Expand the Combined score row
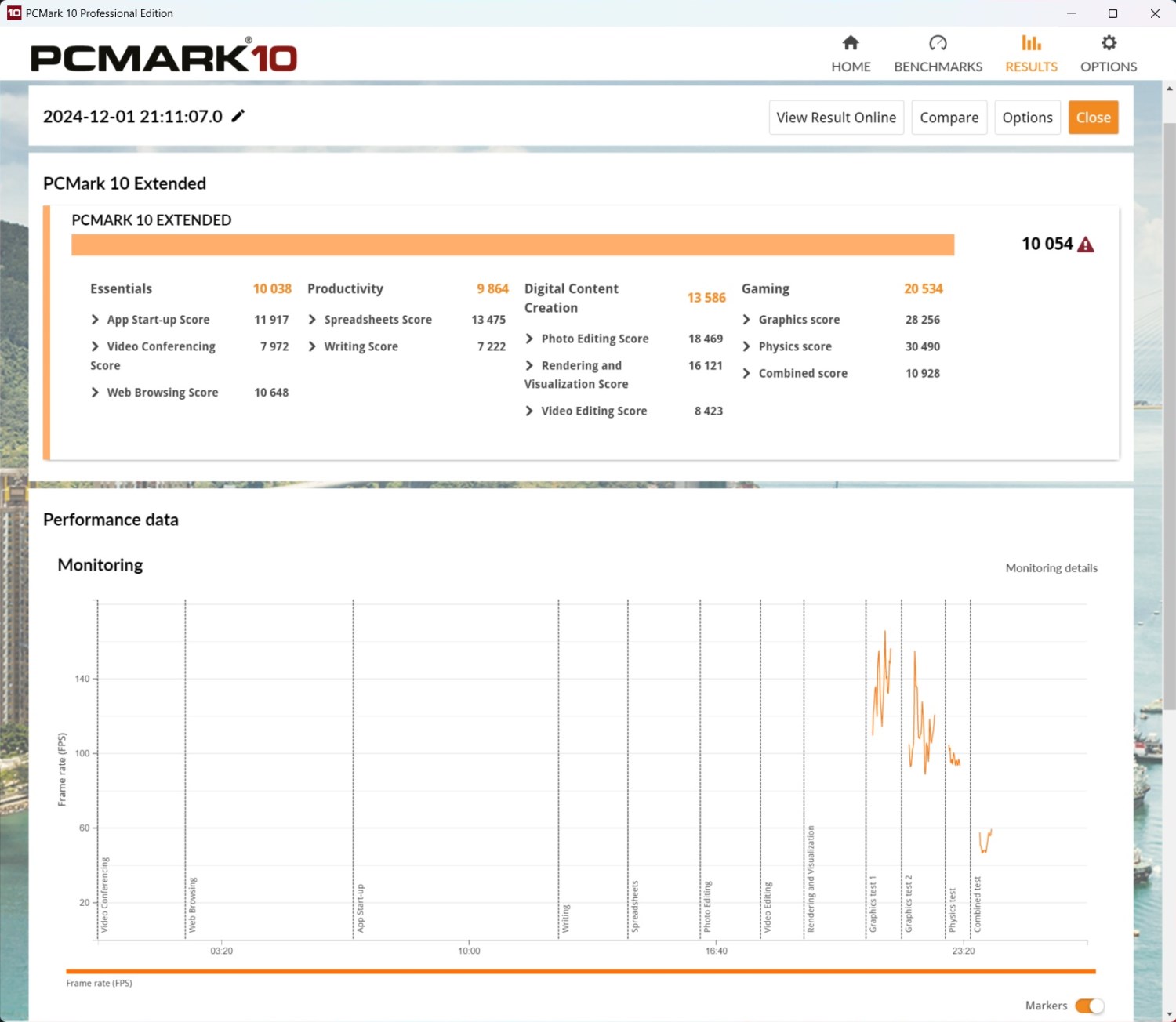 pos(746,373)
